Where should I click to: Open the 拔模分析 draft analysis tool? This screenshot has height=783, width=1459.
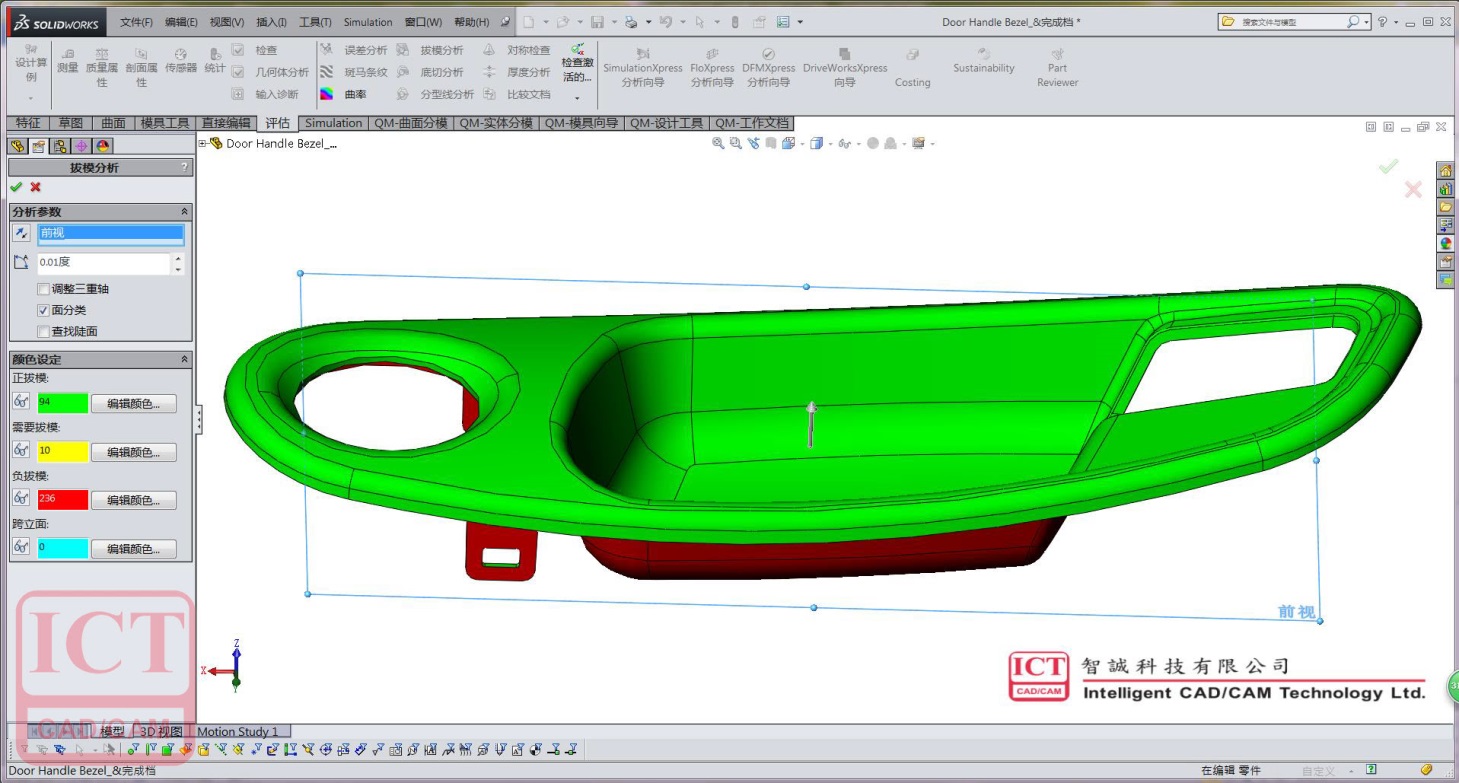click(431, 50)
